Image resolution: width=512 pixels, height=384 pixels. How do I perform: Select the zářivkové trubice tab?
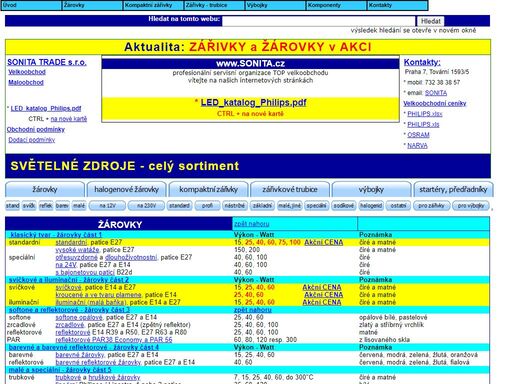[x=290, y=190]
